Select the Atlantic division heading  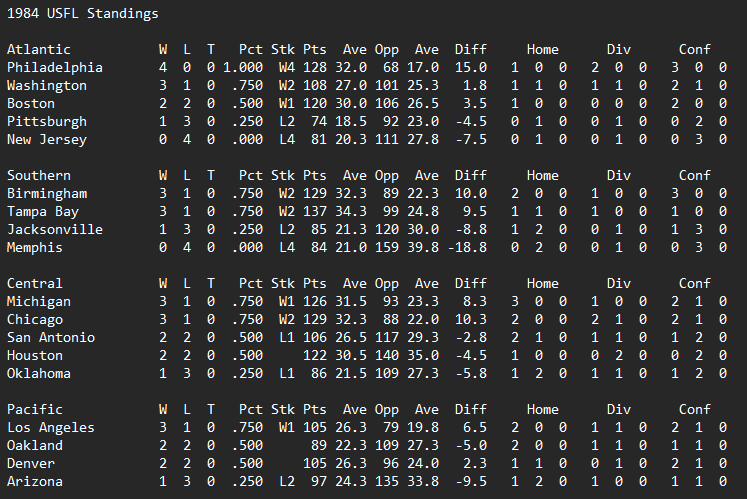pos(39,49)
